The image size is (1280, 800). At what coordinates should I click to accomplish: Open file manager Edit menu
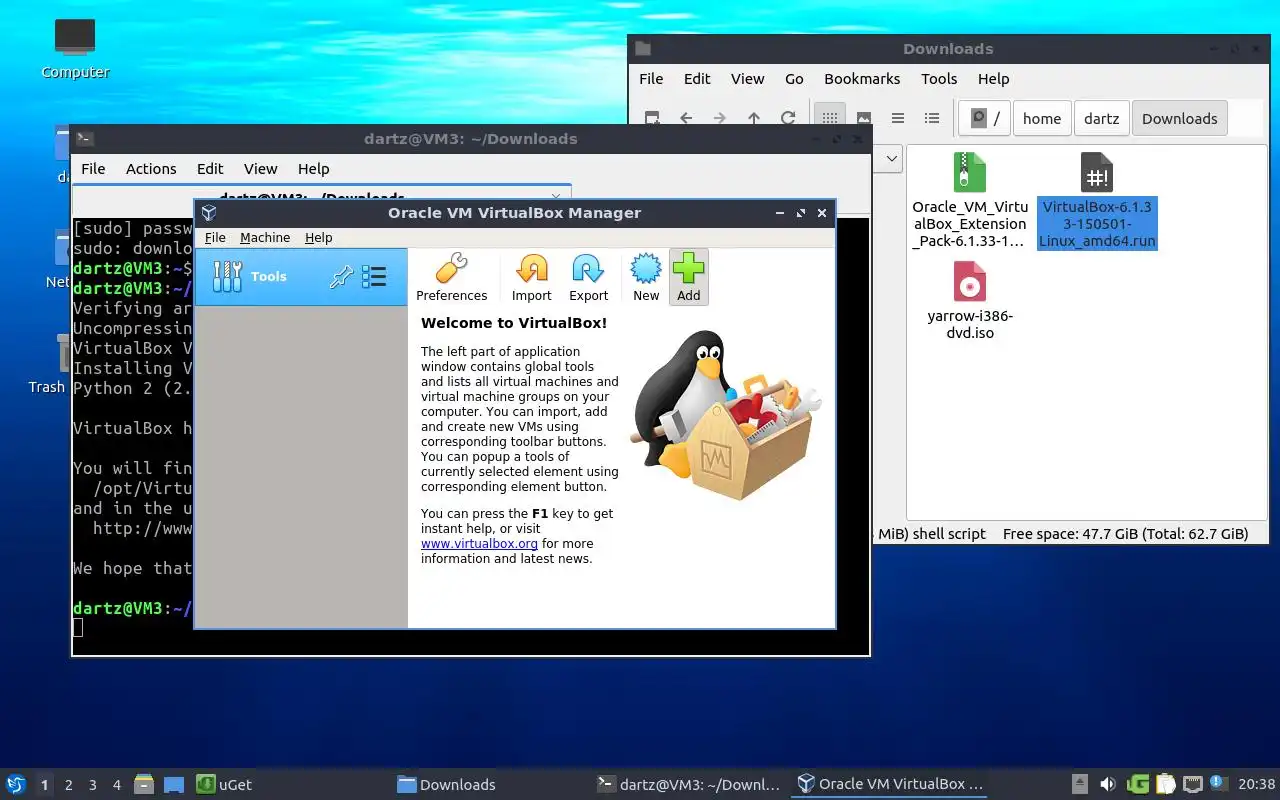[x=697, y=79]
